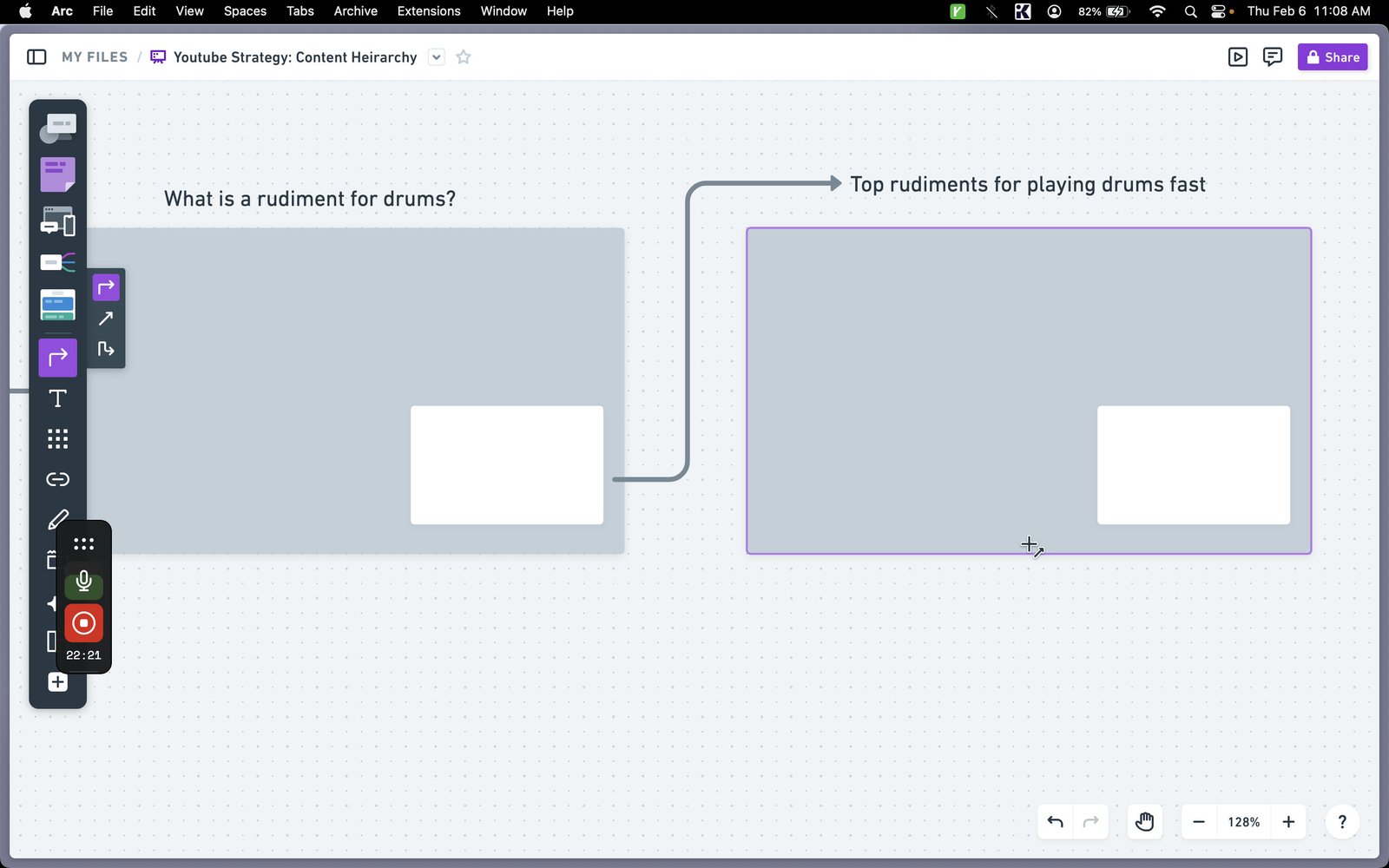Click the plus button at the toolbar bottom
The image size is (1389, 868).
coord(58,682)
